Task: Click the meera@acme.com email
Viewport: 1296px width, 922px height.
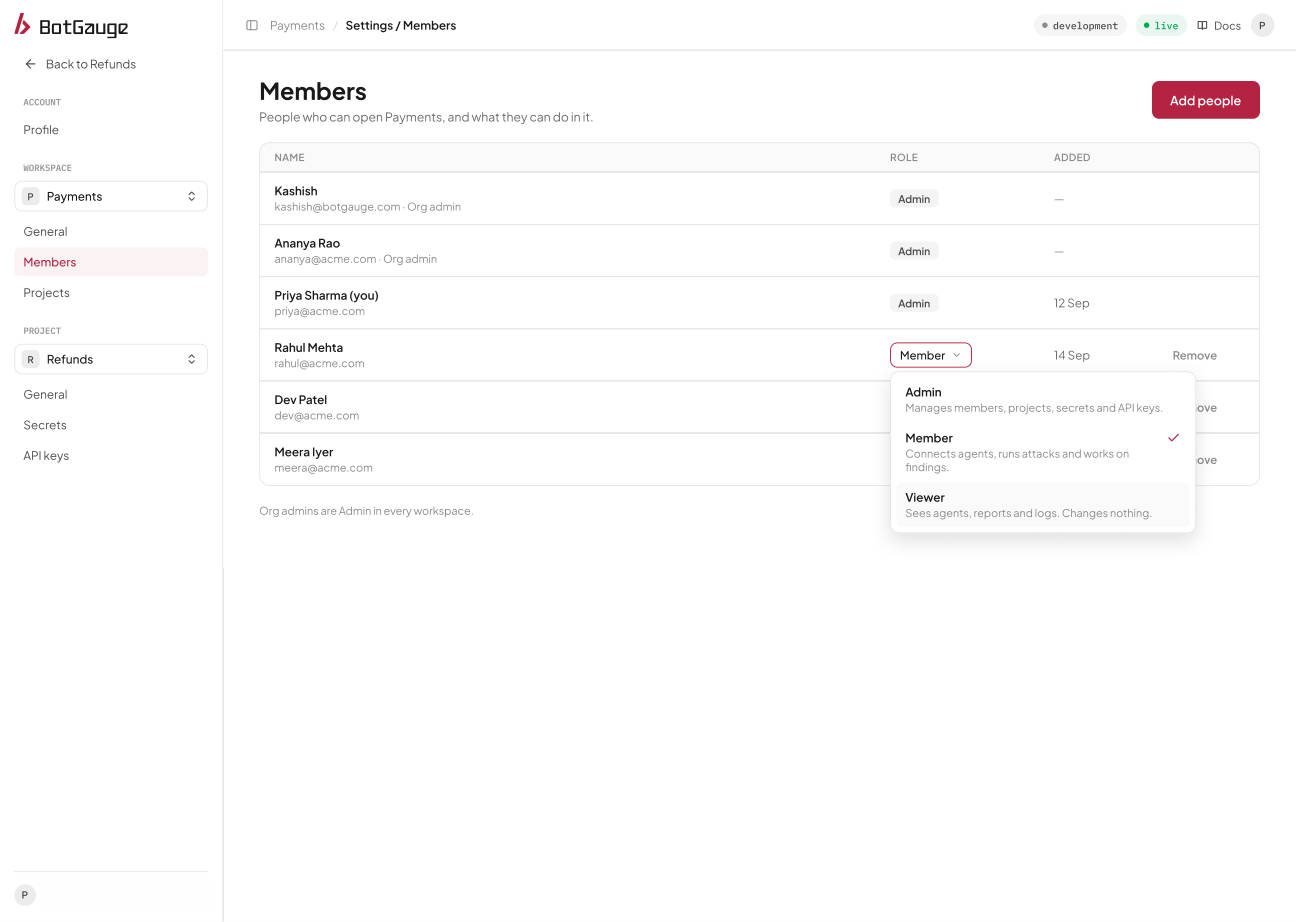Action: 323,467
